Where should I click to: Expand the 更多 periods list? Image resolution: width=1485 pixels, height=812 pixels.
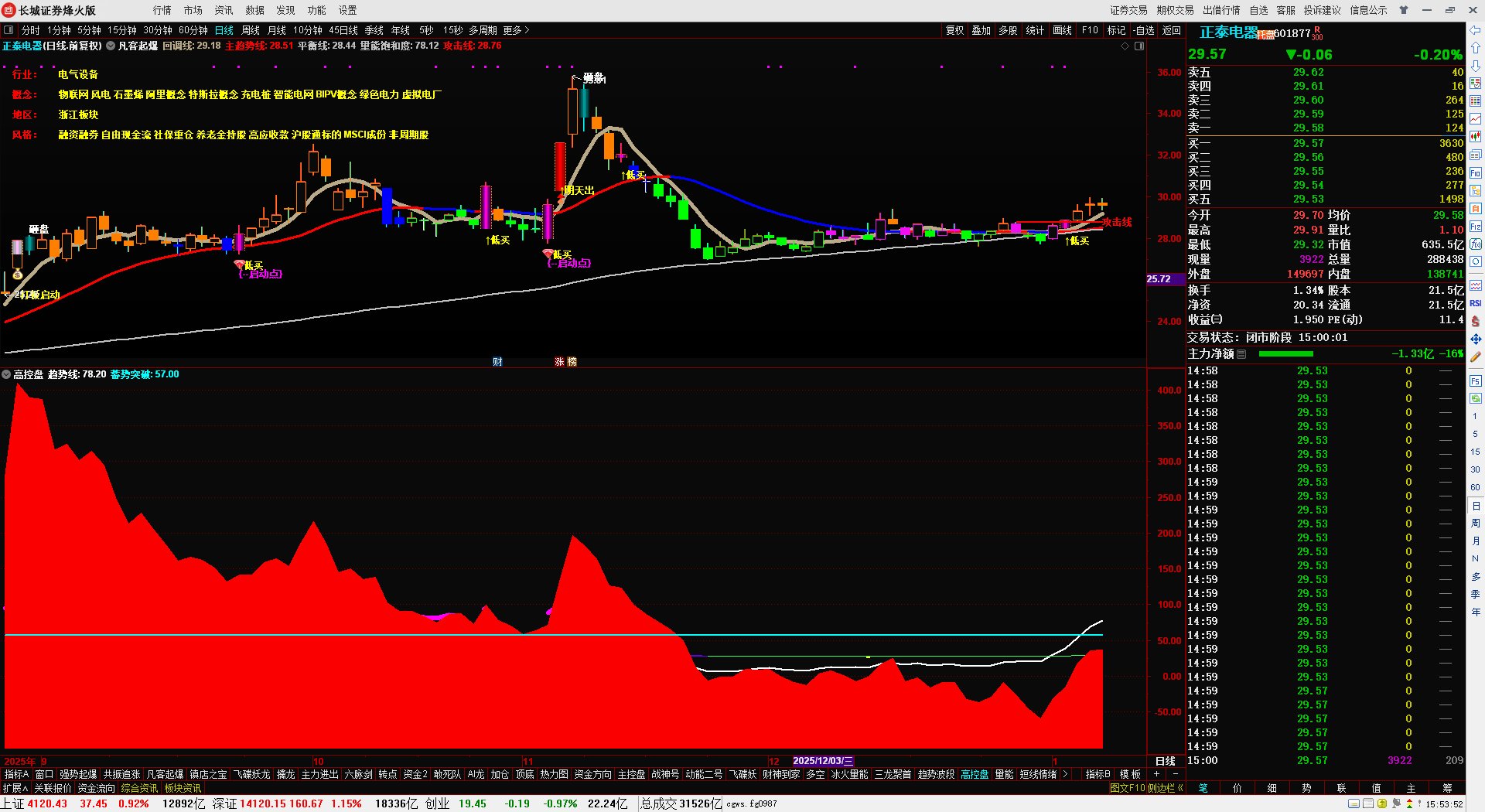pos(516,30)
